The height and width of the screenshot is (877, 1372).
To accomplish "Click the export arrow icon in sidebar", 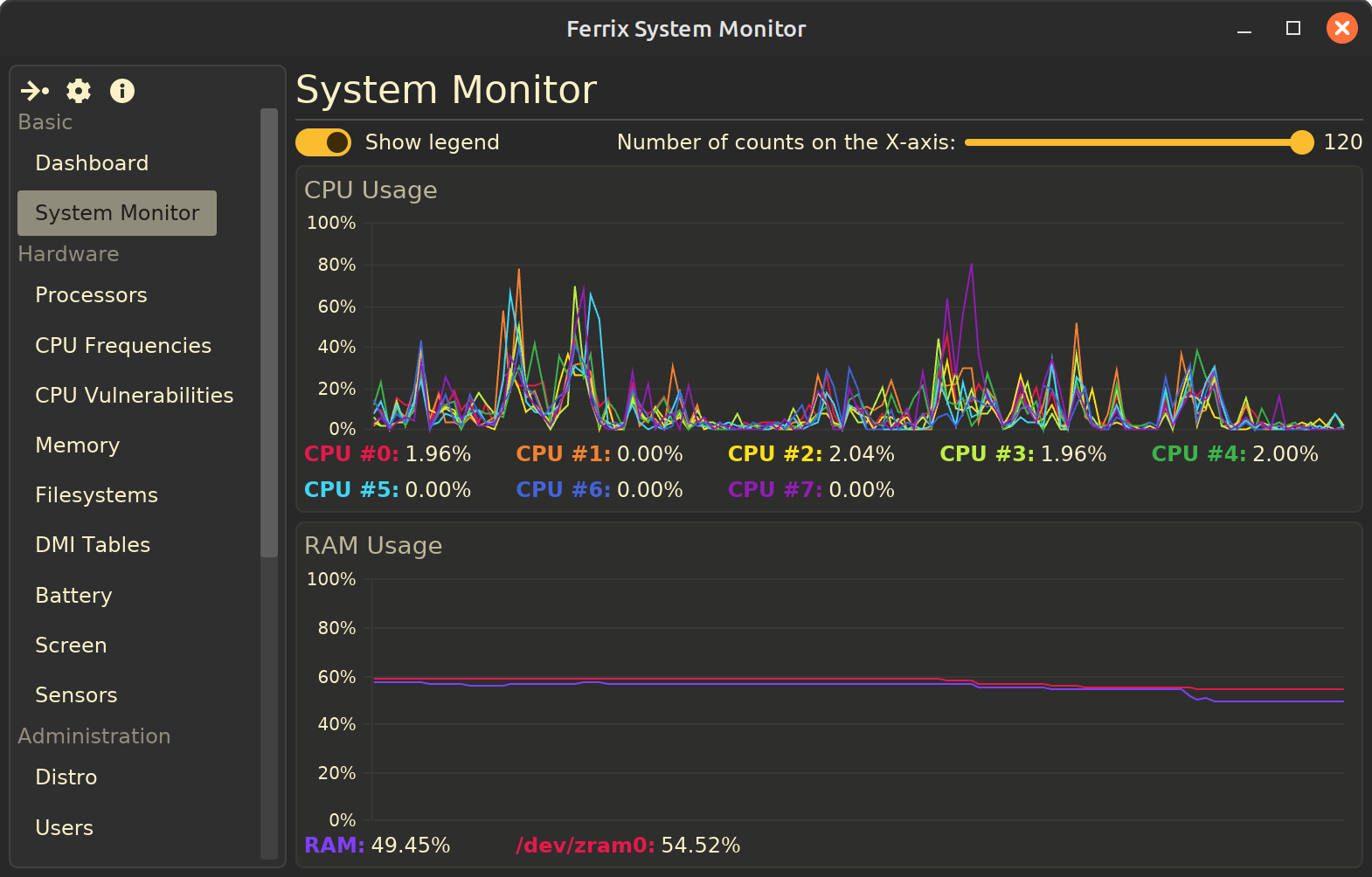I will pos(35,91).
